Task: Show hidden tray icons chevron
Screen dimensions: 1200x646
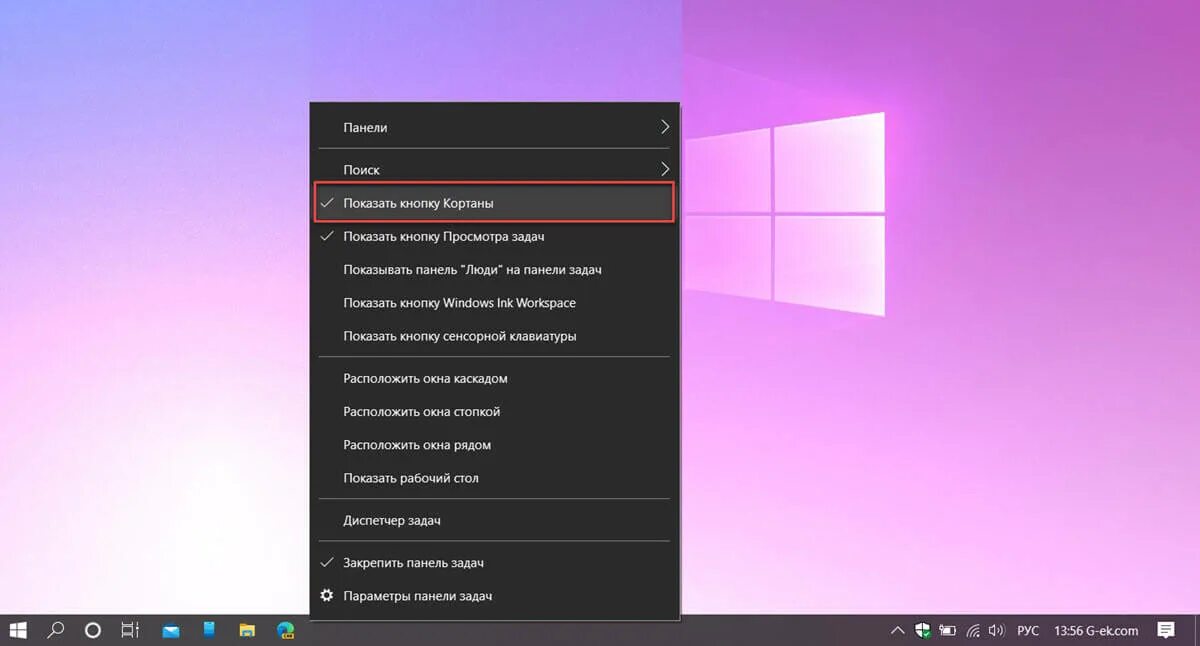Action: pyautogui.click(x=897, y=630)
